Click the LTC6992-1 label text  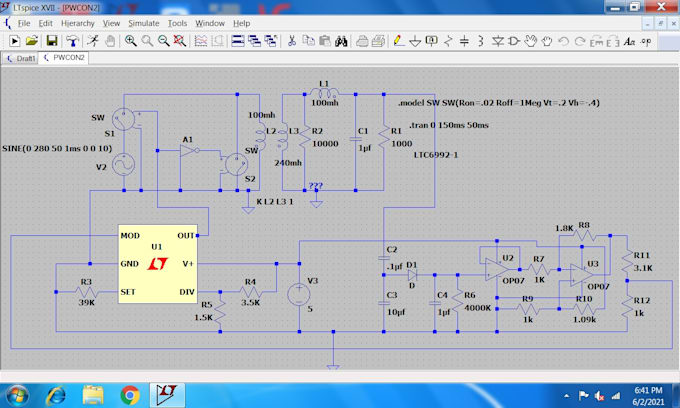(436, 155)
